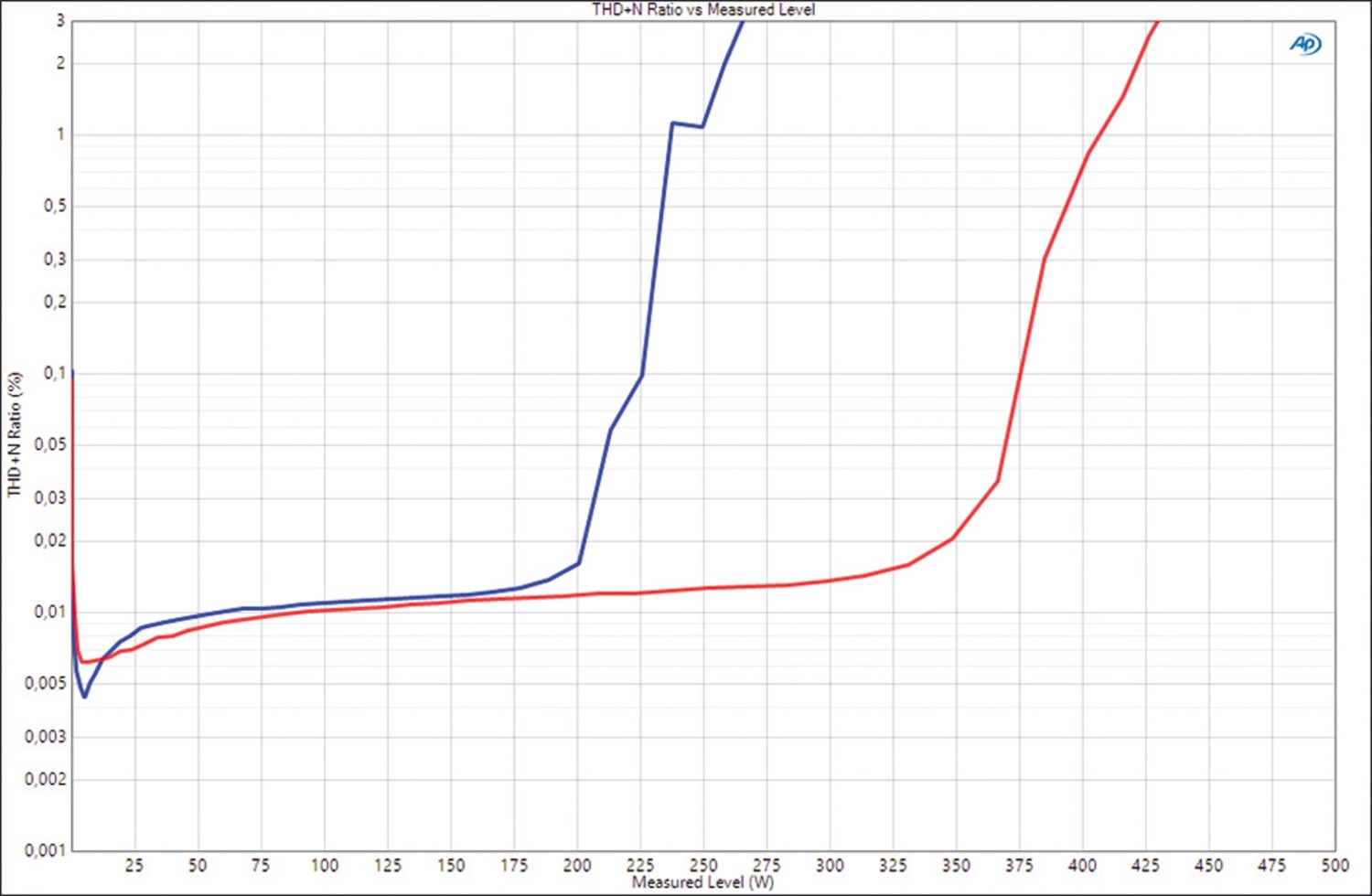Click the 25 tick label on x-axis
The height and width of the screenshot is (896, 1372).
click(x=134, y=865)
